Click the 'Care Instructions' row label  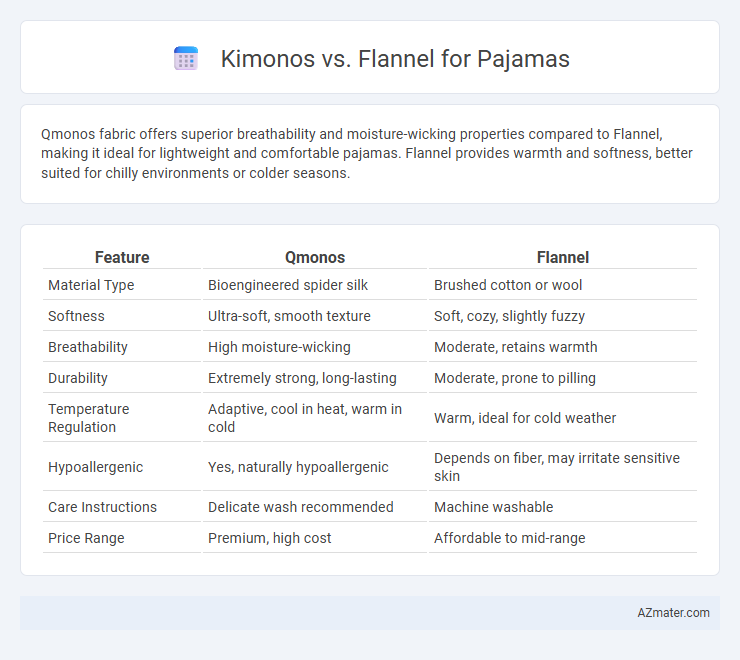pyautogui.click(x=102, y=507)
